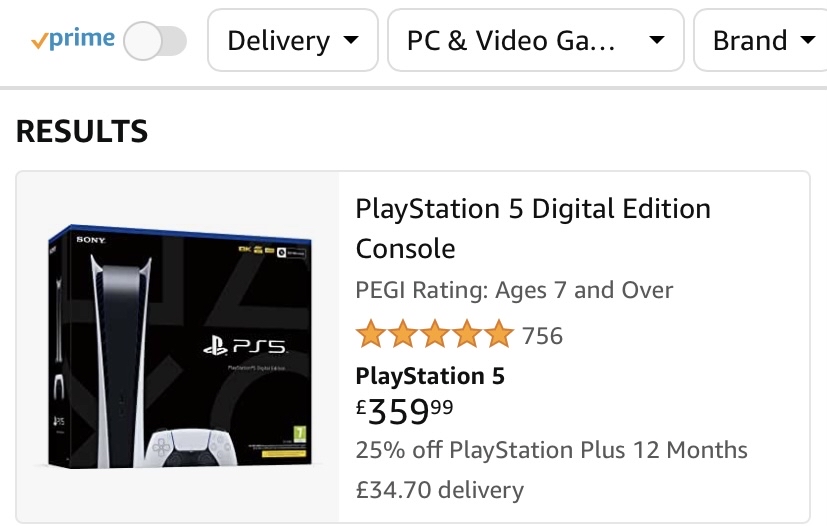Click the five-star rating icons
Screen dimensions: 827x526
pyautogui.click(x=435, y=334)
